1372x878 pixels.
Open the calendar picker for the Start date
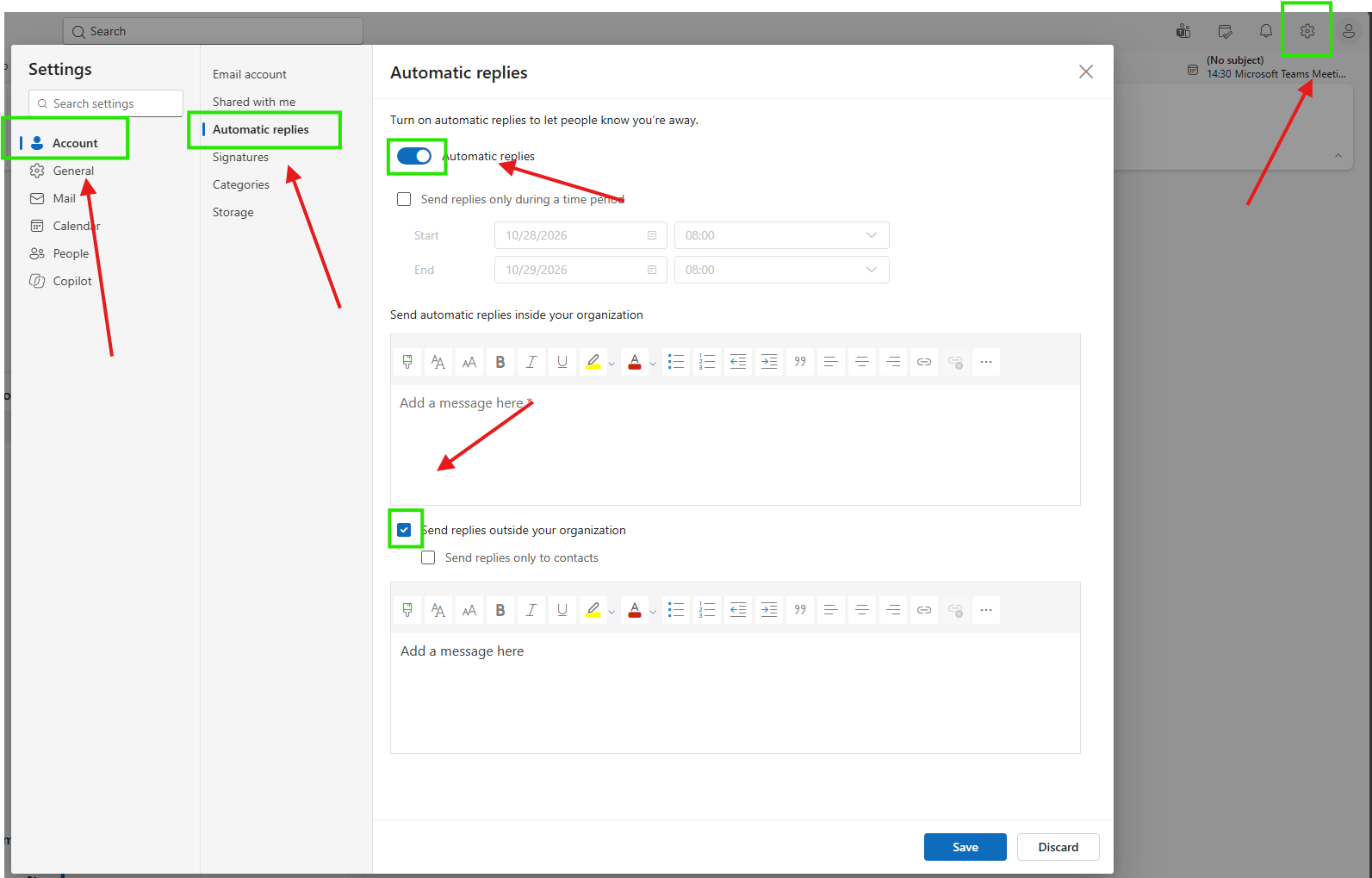652,235
